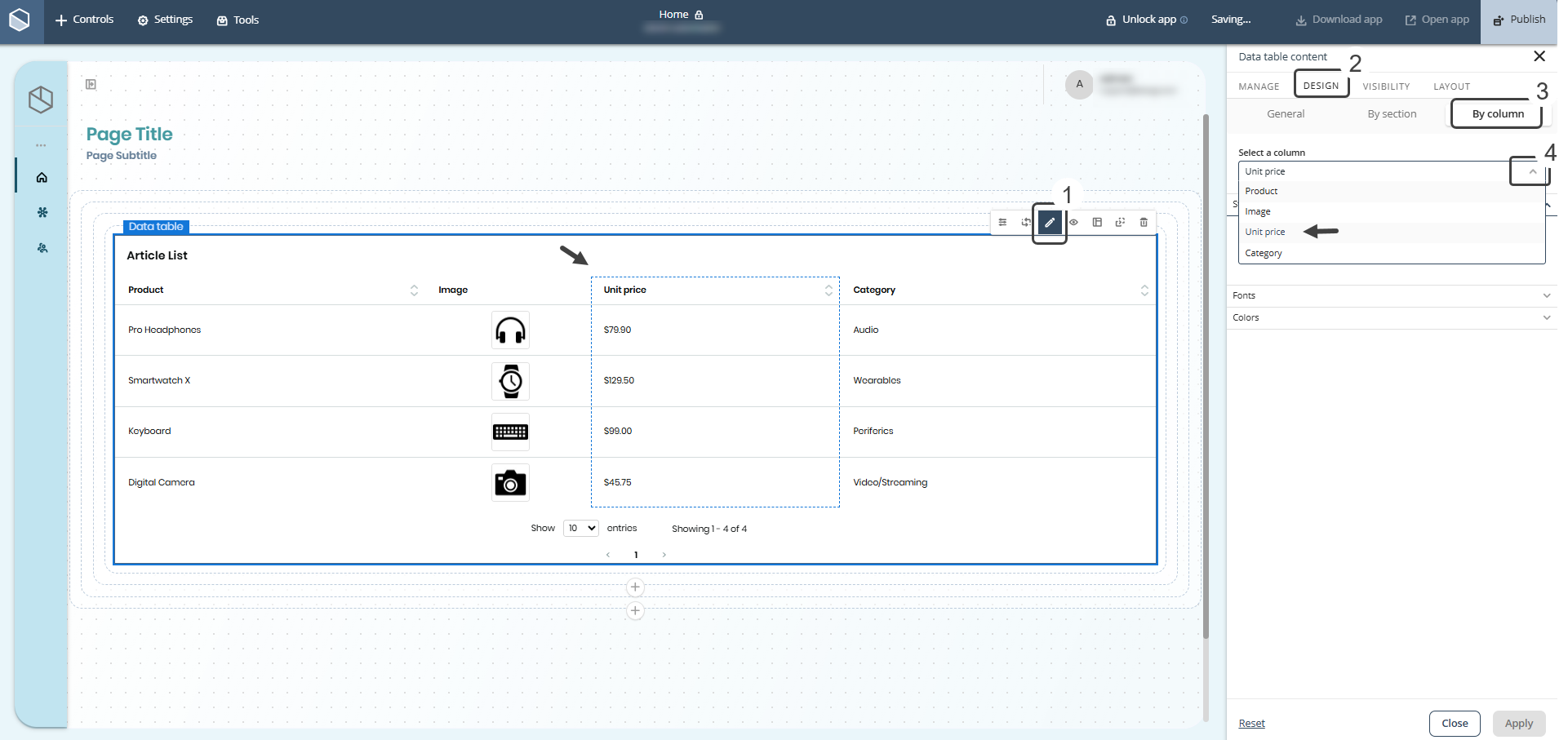Toggle visibility with the eye icon on the table toolbar
The height and width of the screenshot is (740, 1568).
[x=1073, y=222]
